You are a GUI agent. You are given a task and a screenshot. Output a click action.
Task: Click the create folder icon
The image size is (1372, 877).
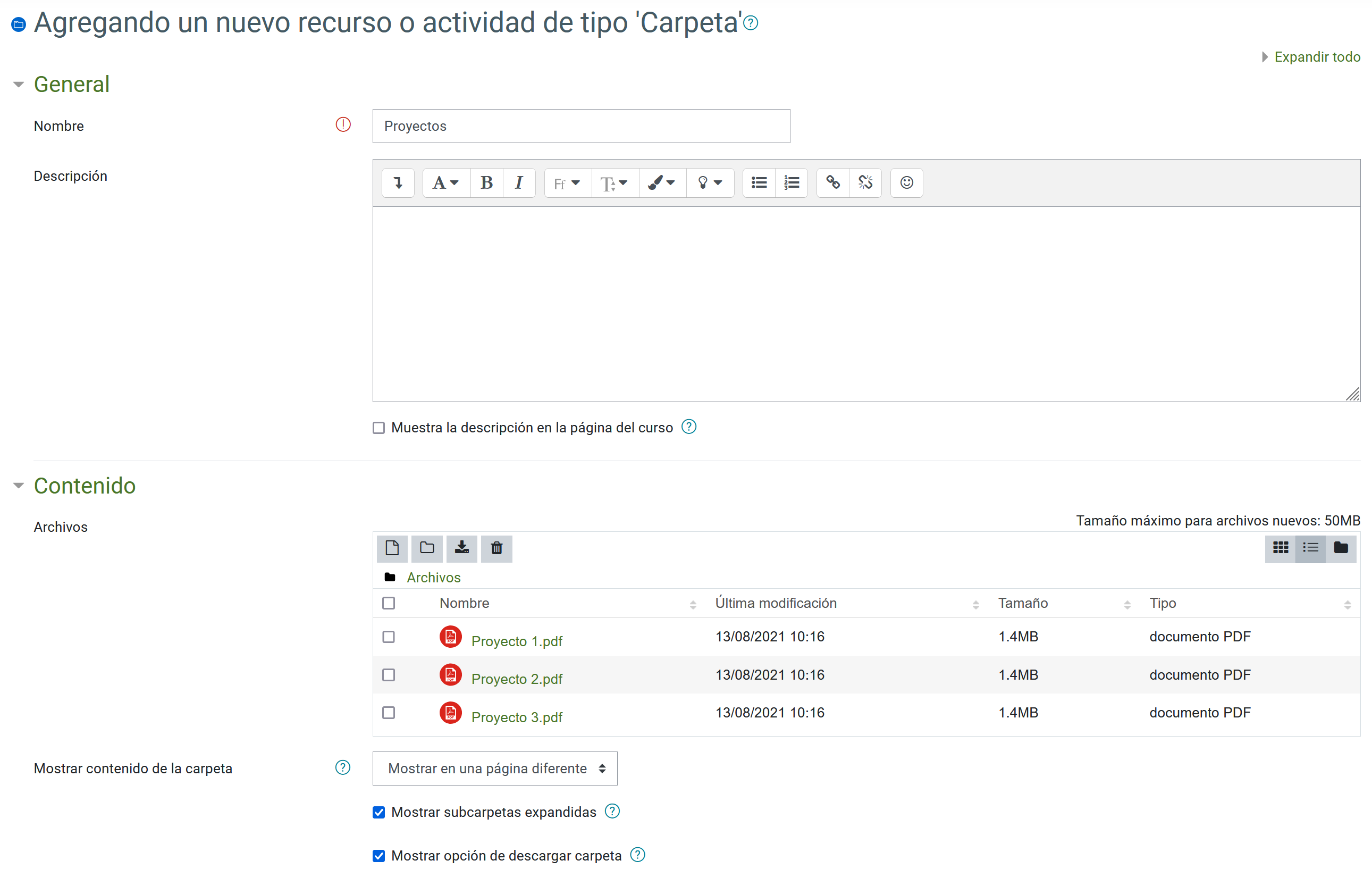click(427, 548)
